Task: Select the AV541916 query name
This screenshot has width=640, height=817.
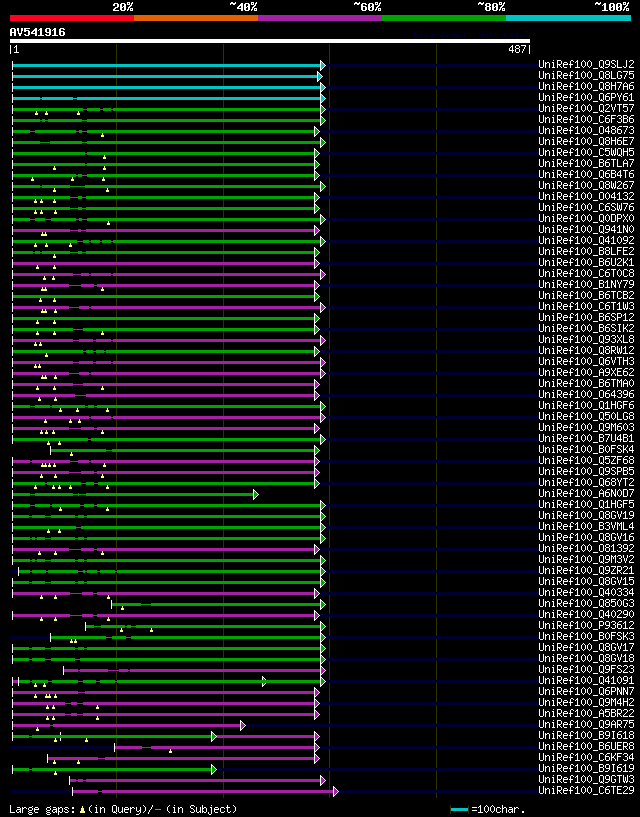Action: point(38,32)
